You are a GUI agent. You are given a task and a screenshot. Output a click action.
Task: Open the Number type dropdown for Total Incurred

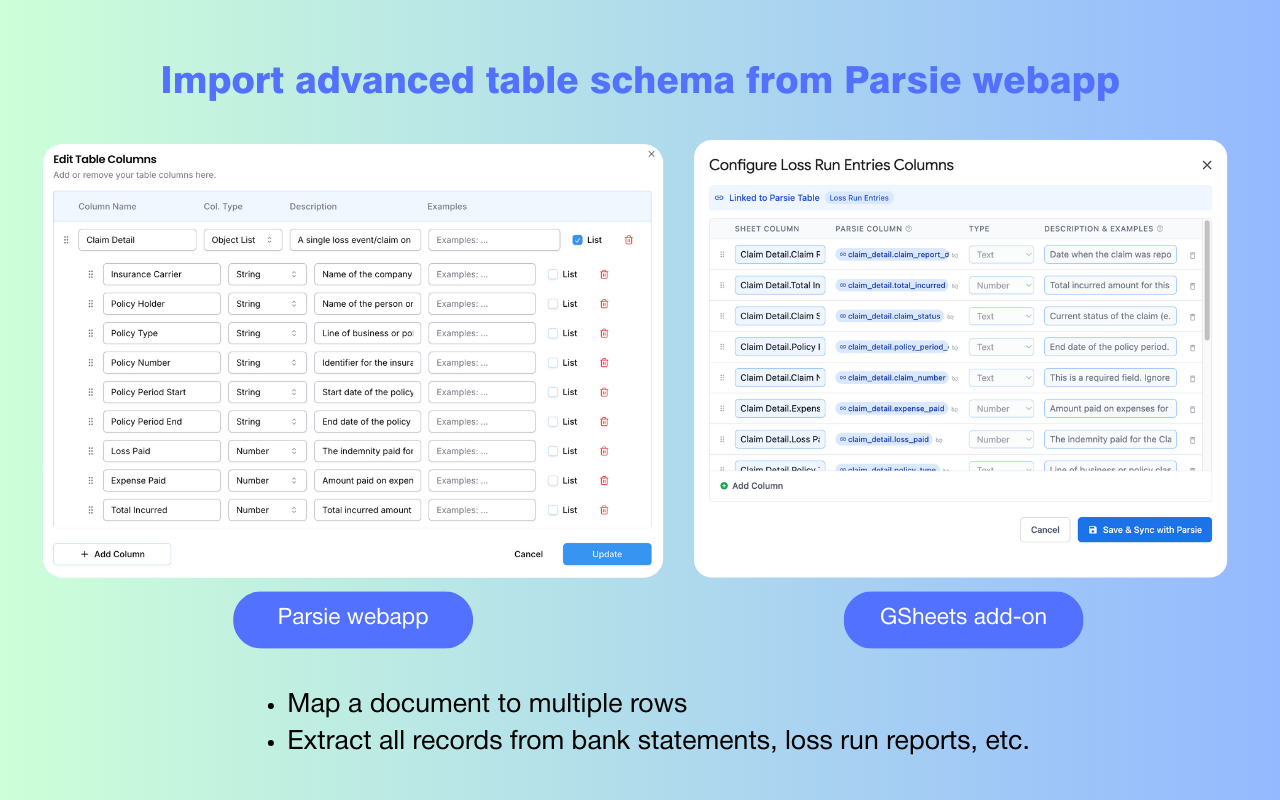267,510
